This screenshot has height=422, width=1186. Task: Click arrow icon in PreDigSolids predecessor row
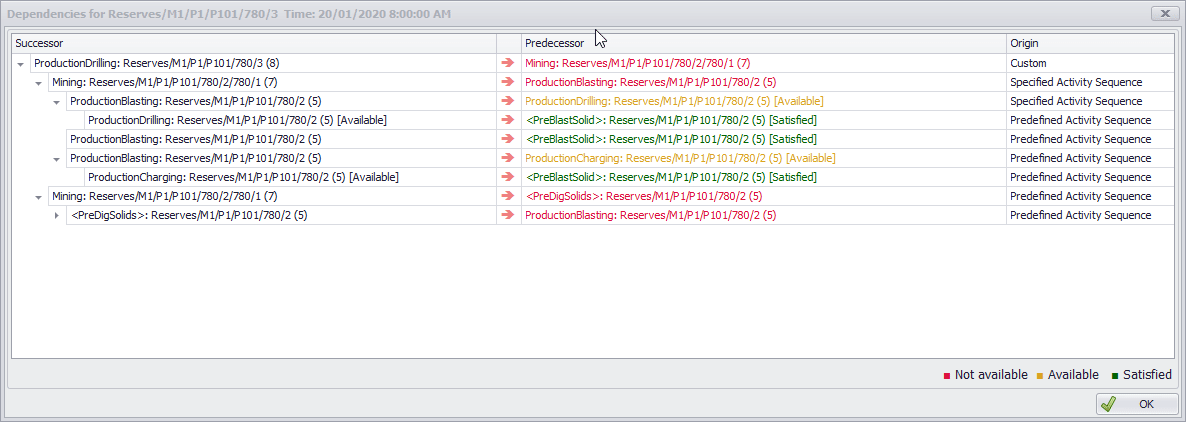[x=508, y=196]
